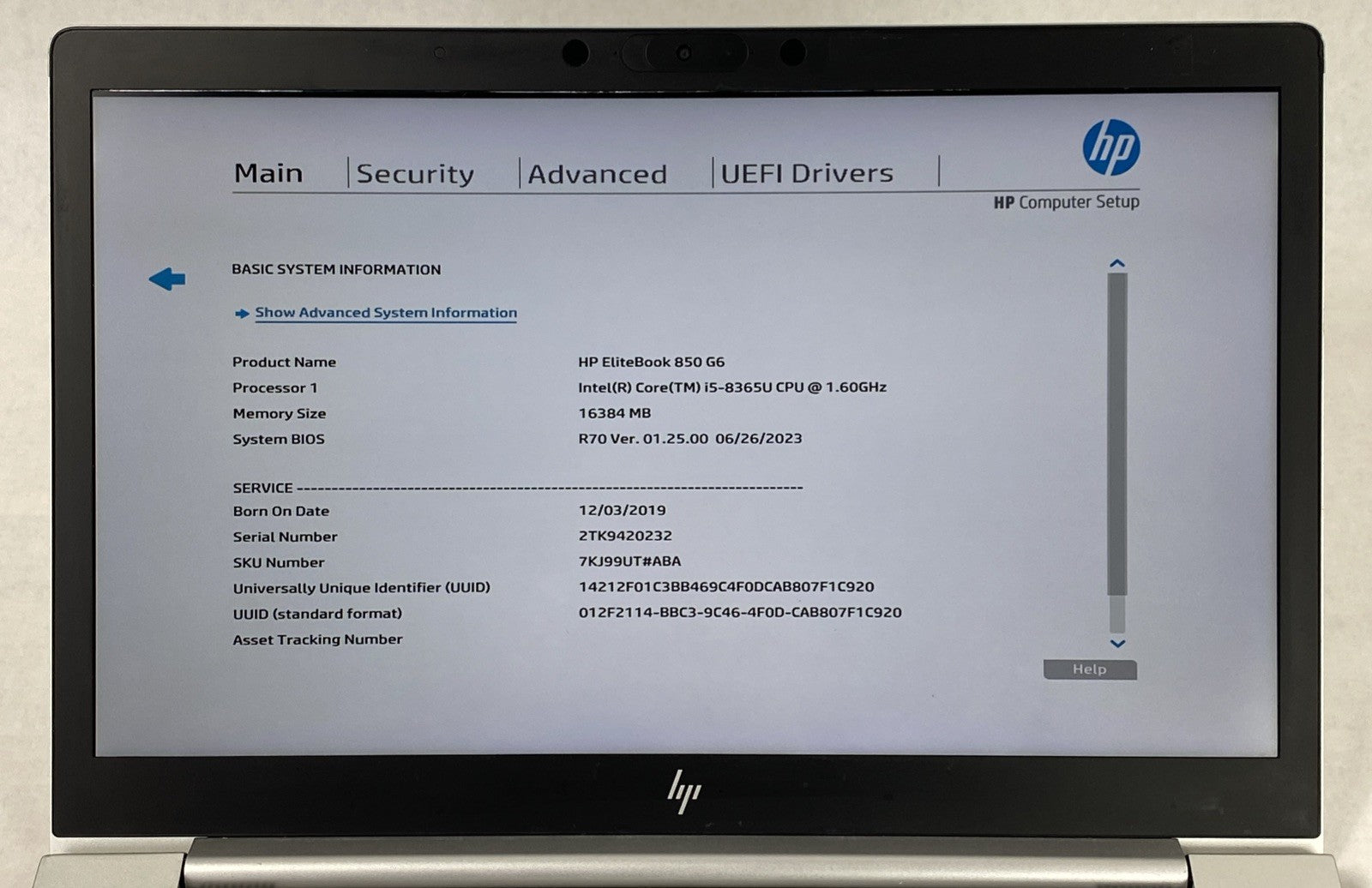
Task: Click the blue back arrow icon
Action: [167, 279]
